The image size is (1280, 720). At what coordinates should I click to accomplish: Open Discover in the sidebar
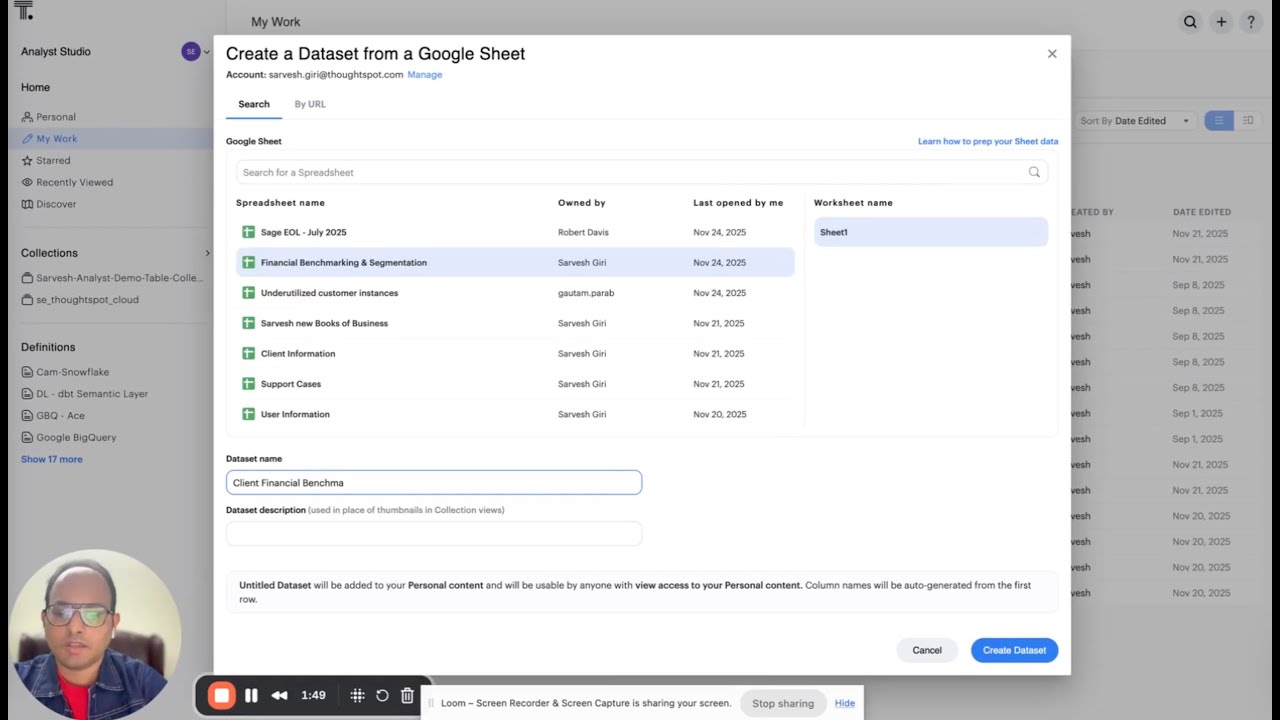pyautogui.click(x=56, y=204)
